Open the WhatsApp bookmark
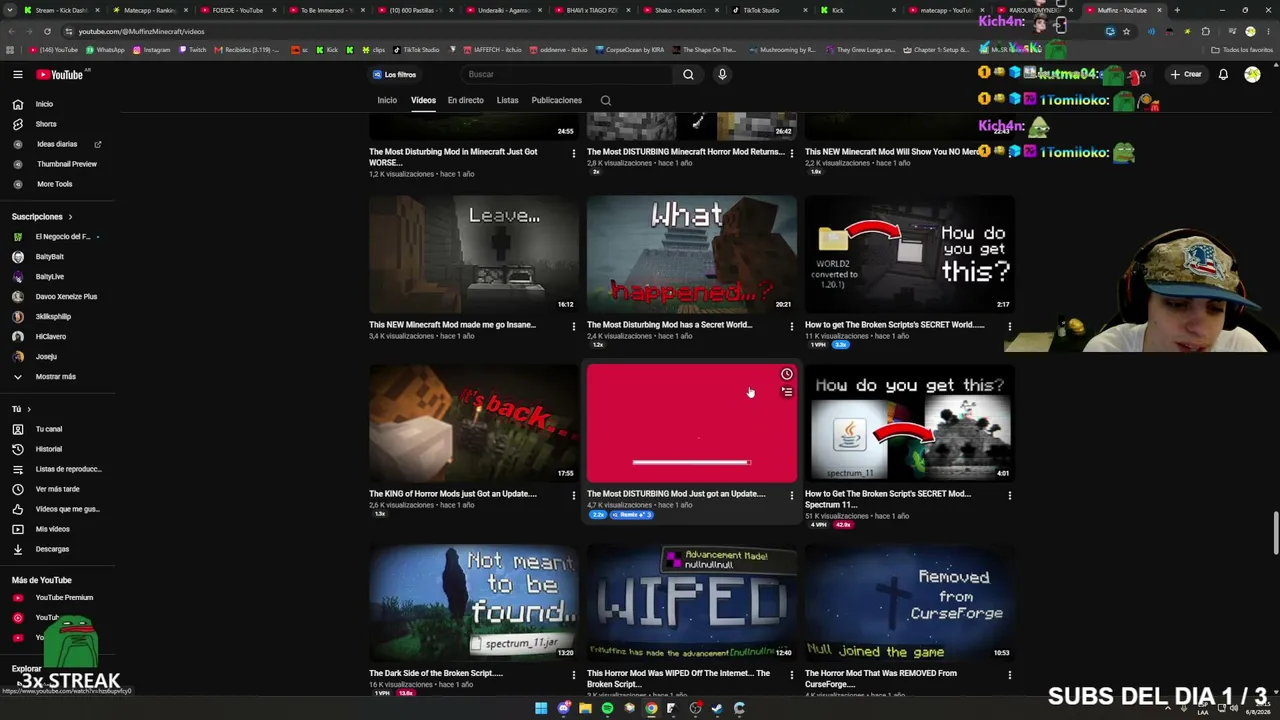The image size is (1280, 720). [104, 49]
